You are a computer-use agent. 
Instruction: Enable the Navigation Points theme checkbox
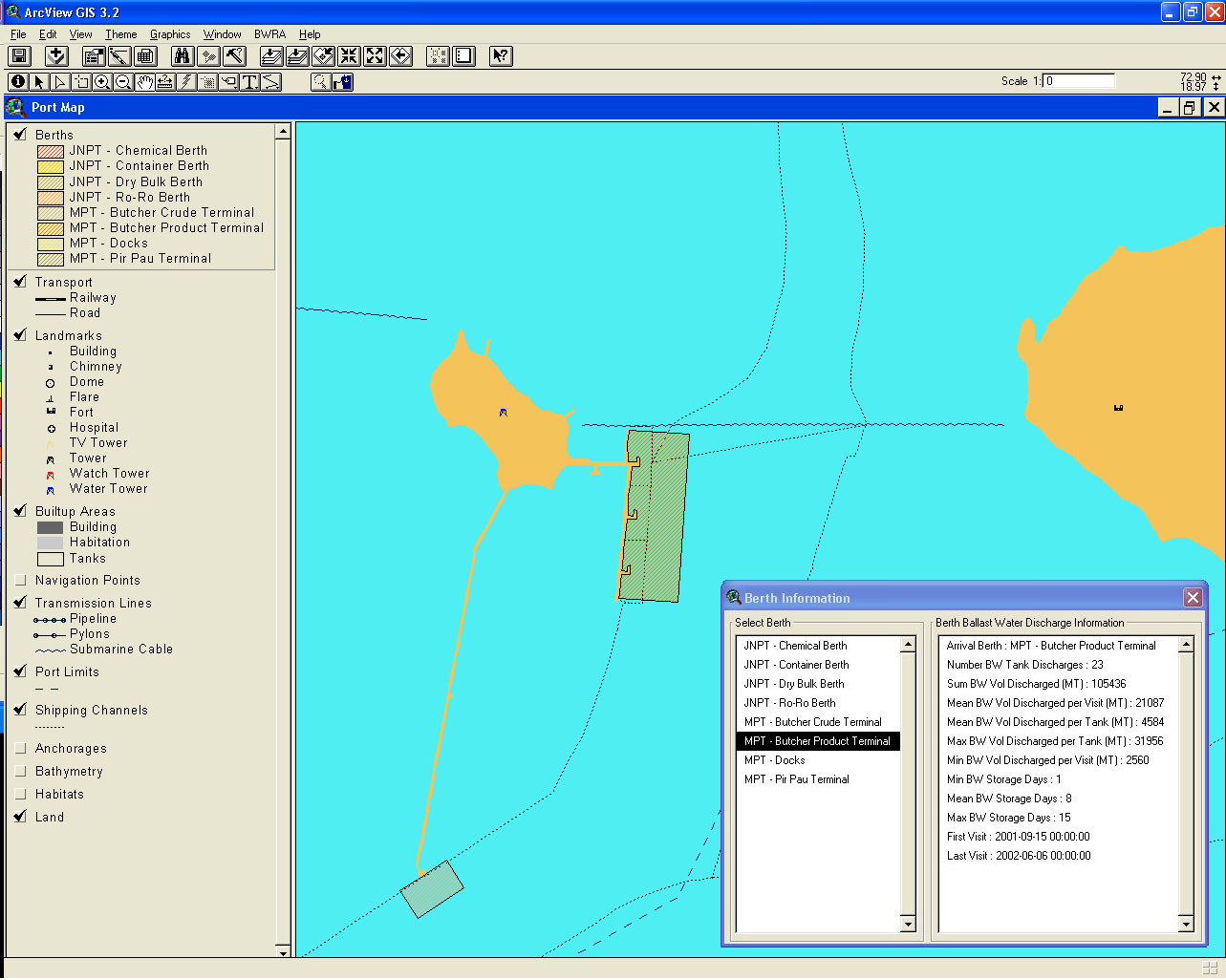[x=21, y=580]
